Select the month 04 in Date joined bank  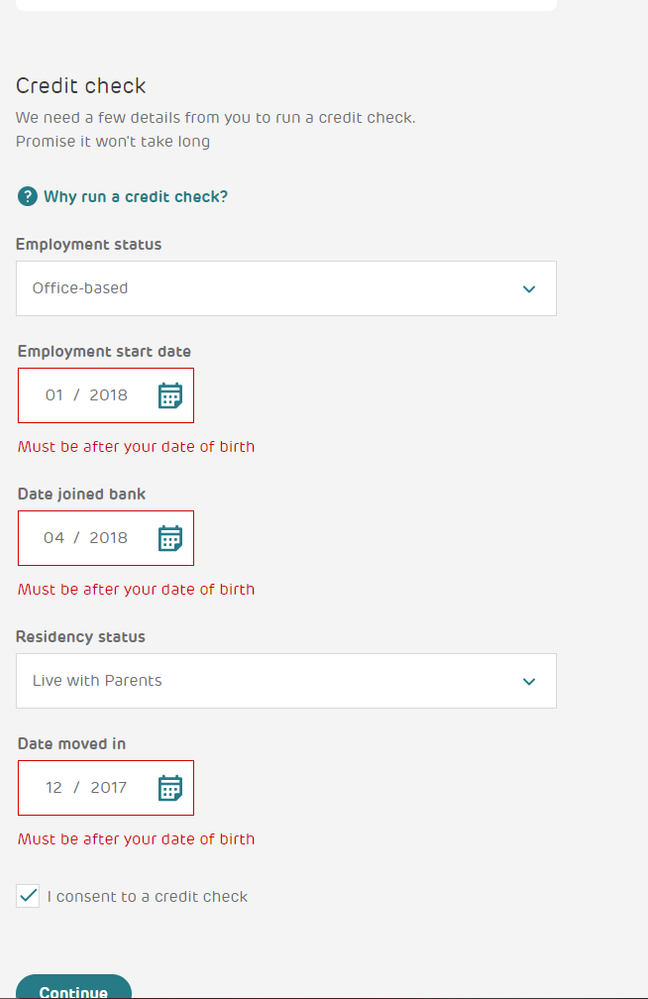54,538
